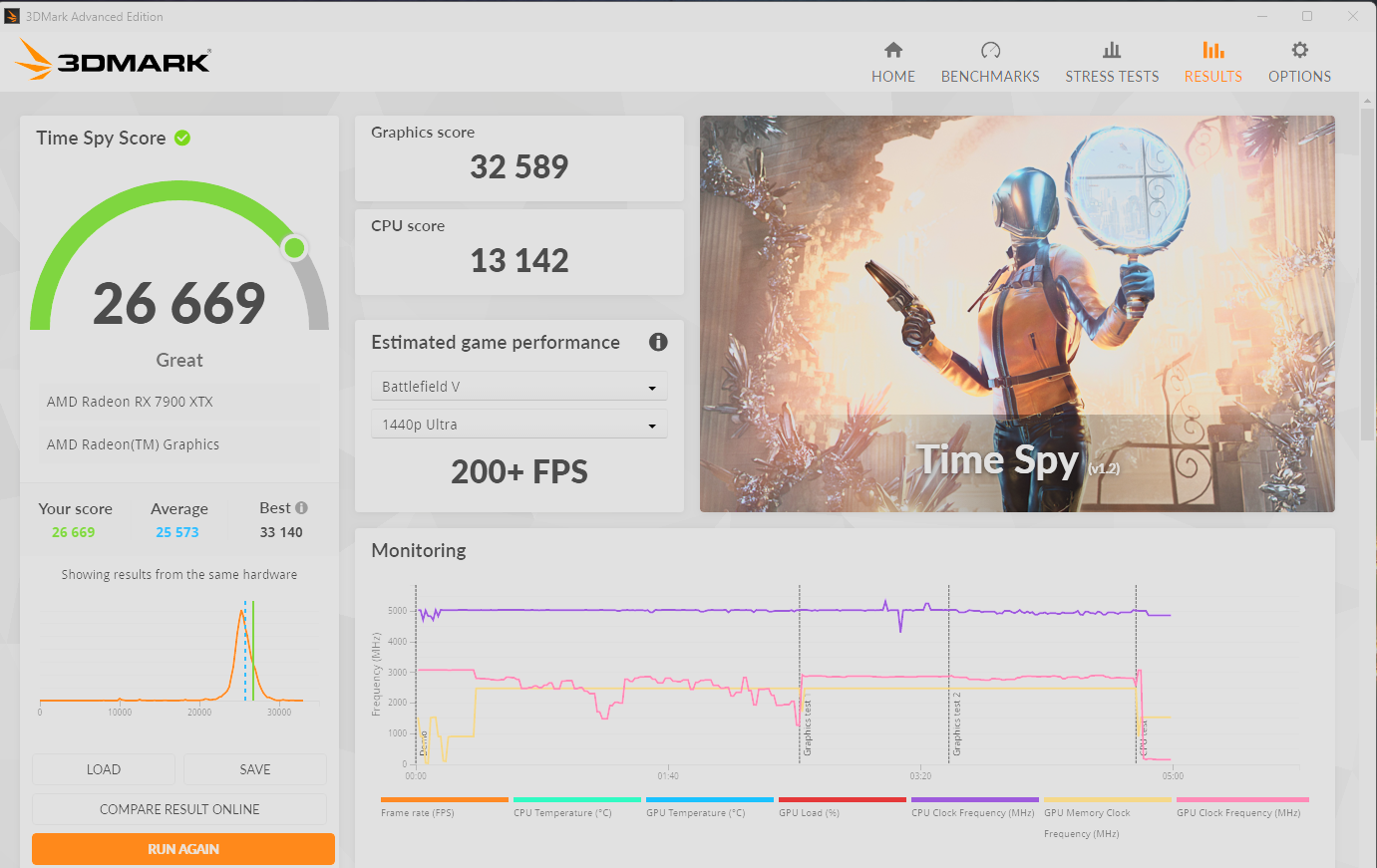Click the Great rating label
1377x868 pixels.
coord(179,360)
